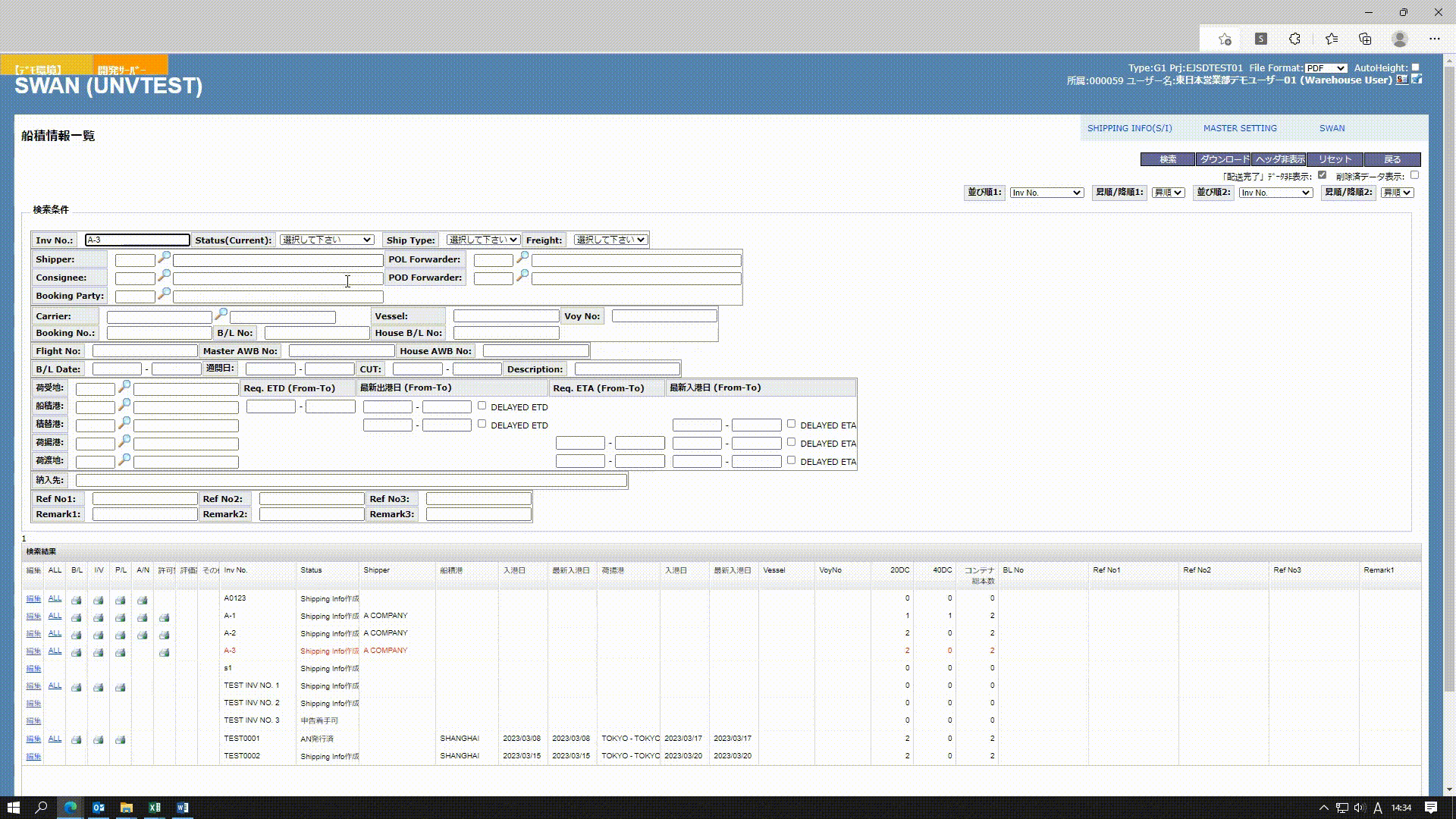Open the Consignee lookup magnifier icon
This screenshot has height=819, width=1456.
[x=164, y=276]
